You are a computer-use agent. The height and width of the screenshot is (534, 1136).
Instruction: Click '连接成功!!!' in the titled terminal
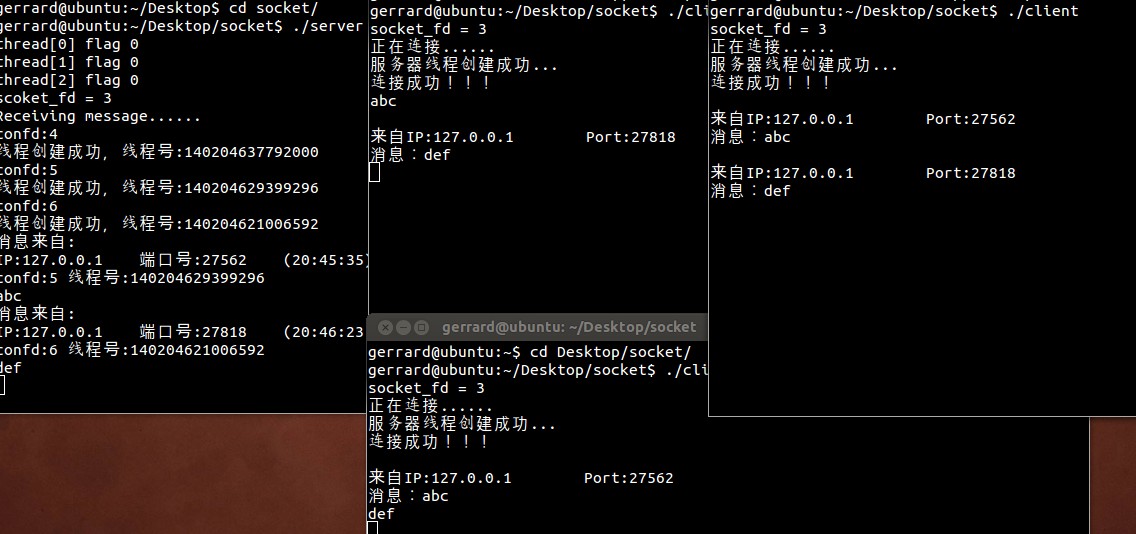click(429, 442)
